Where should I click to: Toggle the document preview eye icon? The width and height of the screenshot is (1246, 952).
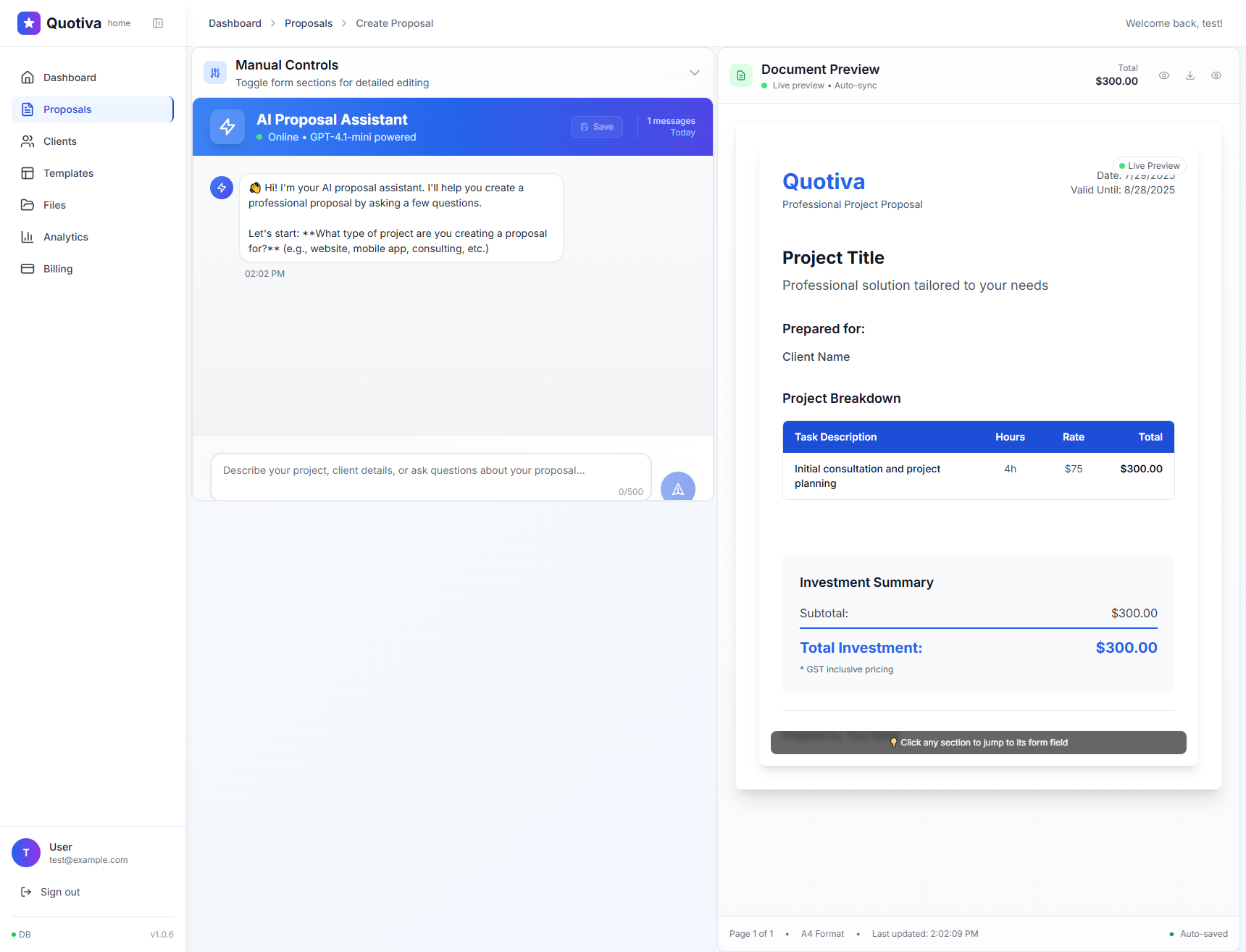pos(1164,75)
